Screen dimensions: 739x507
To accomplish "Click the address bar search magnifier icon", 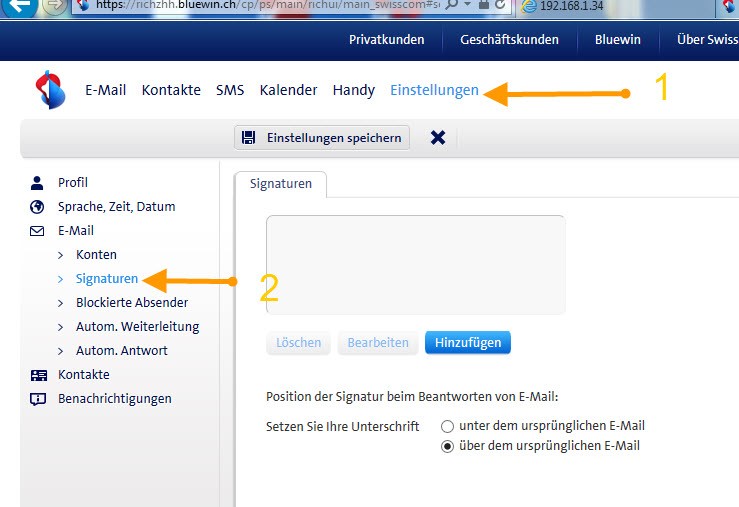I will [x=452, y=5].
